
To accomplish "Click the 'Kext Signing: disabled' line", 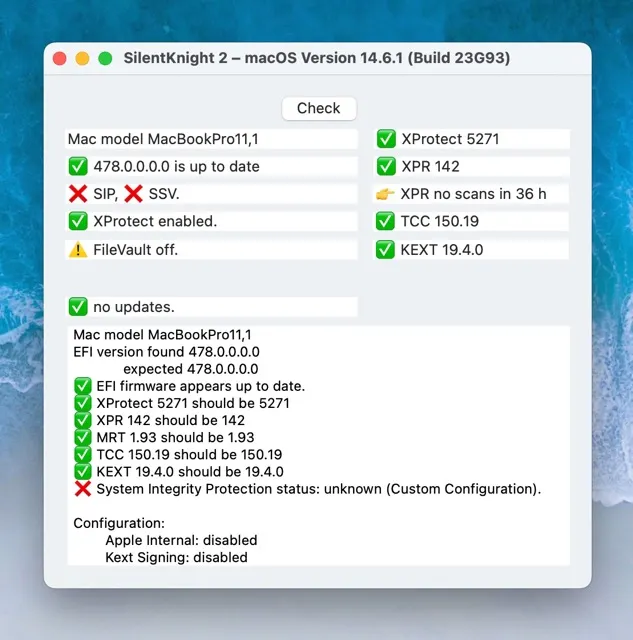I will (176, 558).
